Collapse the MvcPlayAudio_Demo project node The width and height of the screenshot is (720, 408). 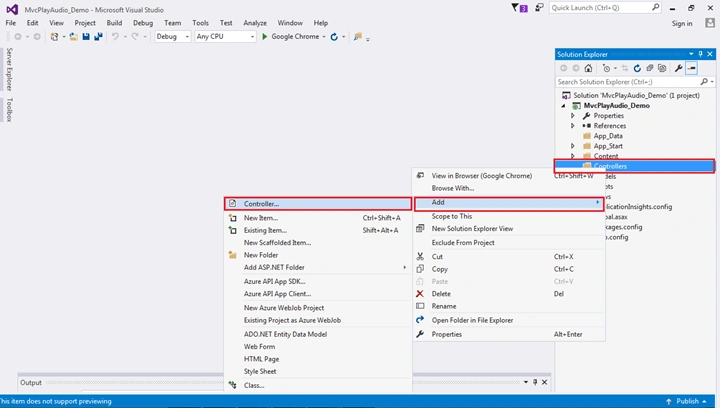[x=563, y=106]
